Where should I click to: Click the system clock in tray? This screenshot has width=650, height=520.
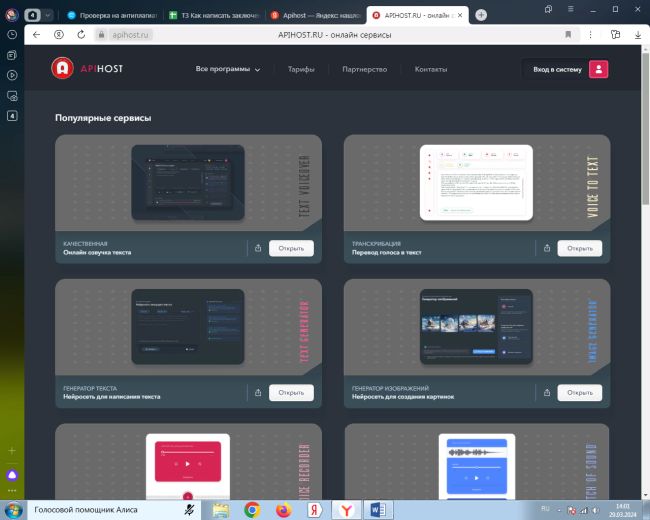tap(622, 510)
